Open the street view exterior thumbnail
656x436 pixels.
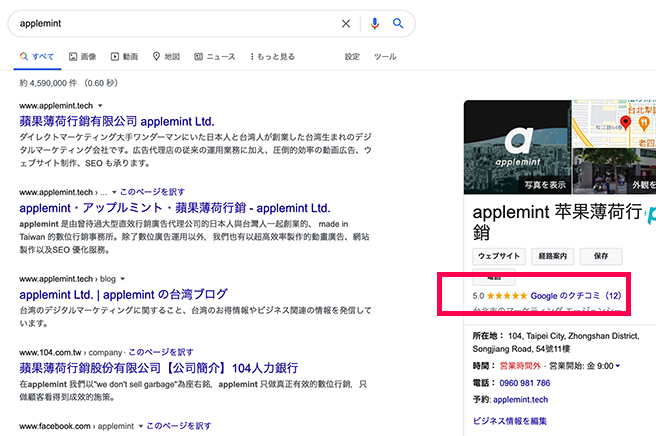(614, 171)
